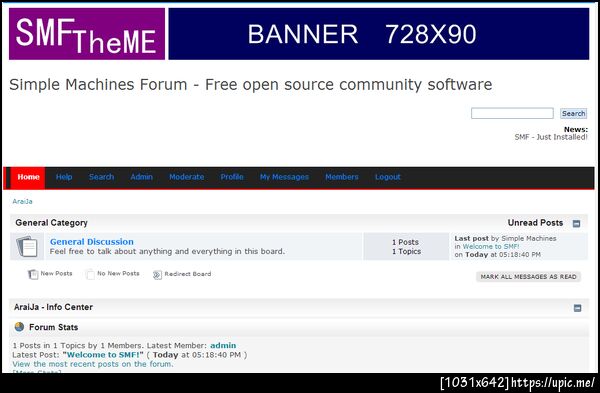
Task: Open the Home menu tab
Action: [28, 177]
